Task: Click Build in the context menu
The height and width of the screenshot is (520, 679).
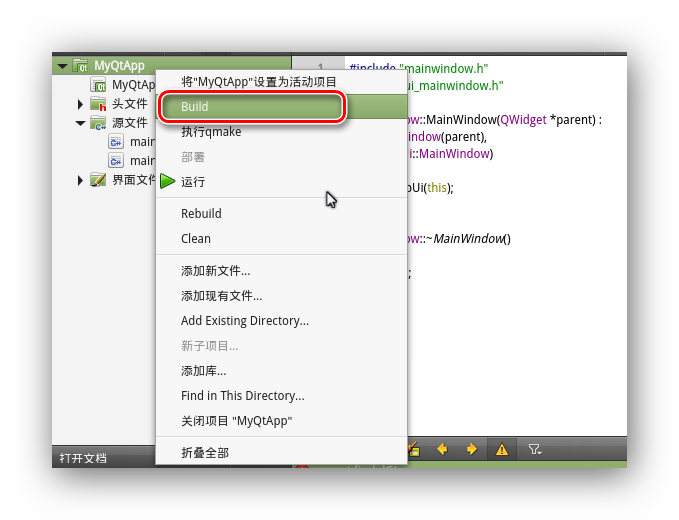Action: click(281, 107)
